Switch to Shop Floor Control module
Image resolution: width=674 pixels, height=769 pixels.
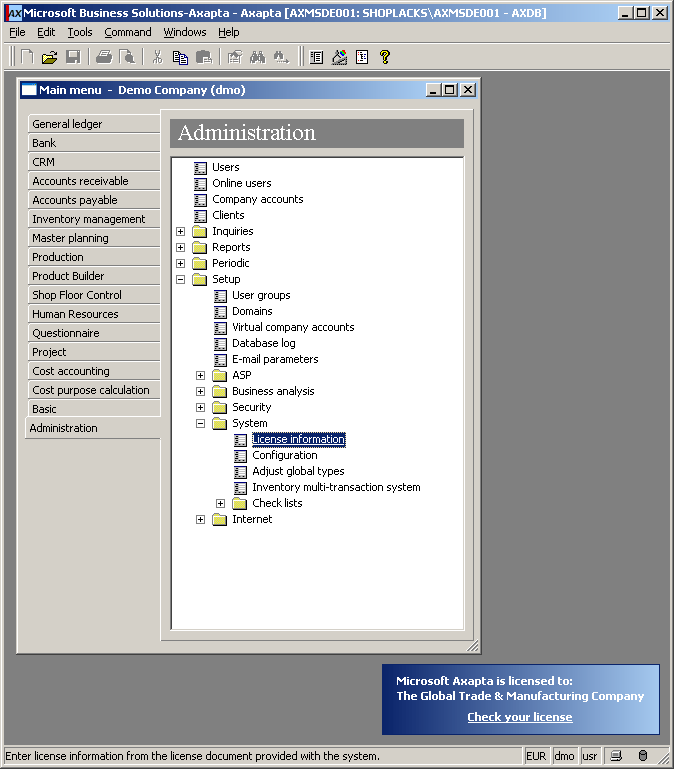(94, 295)
